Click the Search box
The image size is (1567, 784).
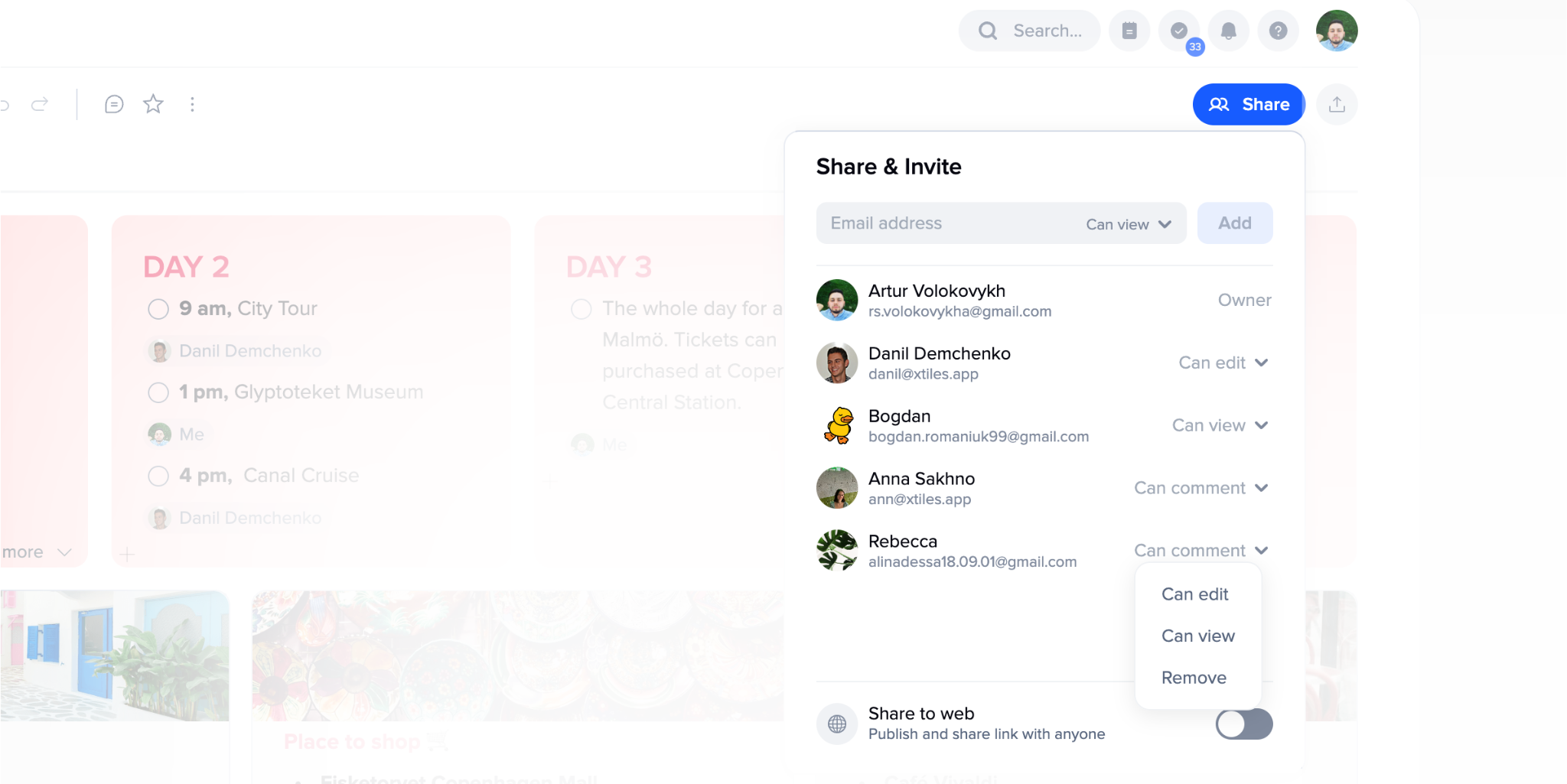tap(1029, 31)
